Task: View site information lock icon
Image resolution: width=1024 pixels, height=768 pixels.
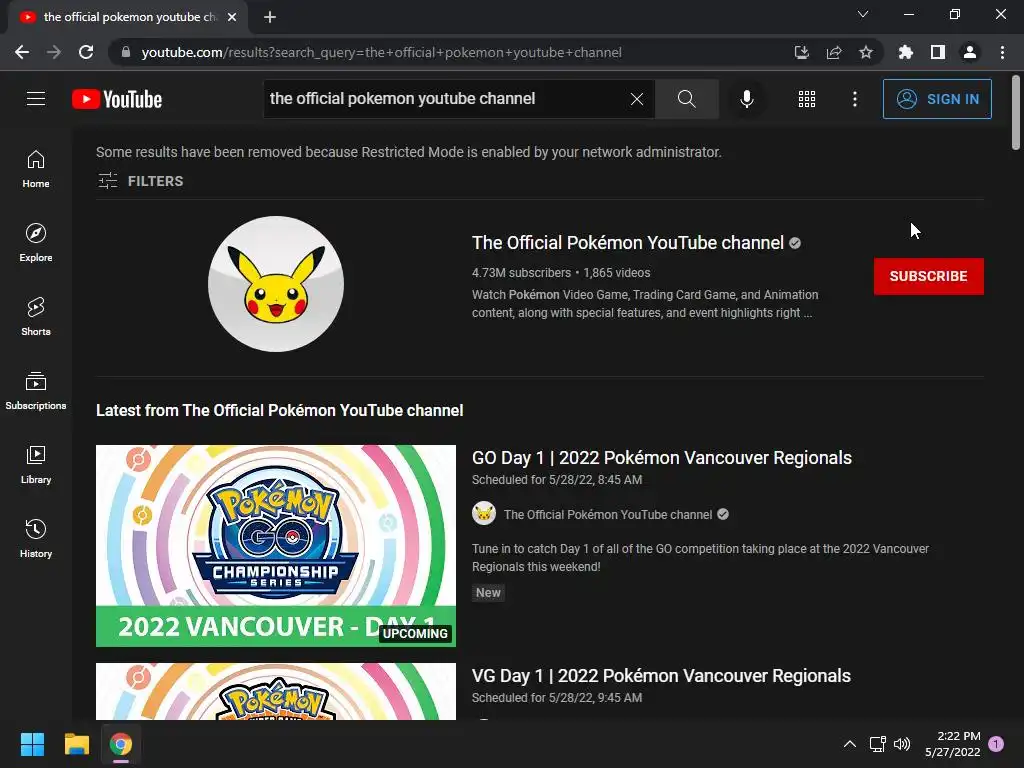Action: click(x=126, y=52)
